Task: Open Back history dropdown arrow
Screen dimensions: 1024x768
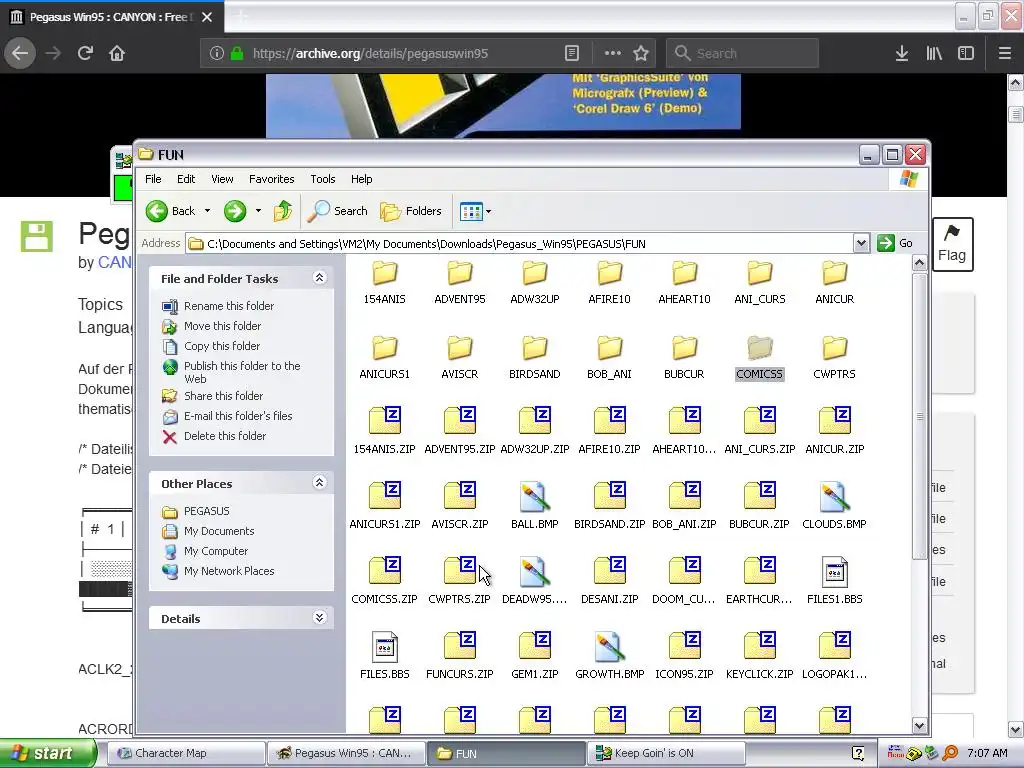Action: point(207,211)
